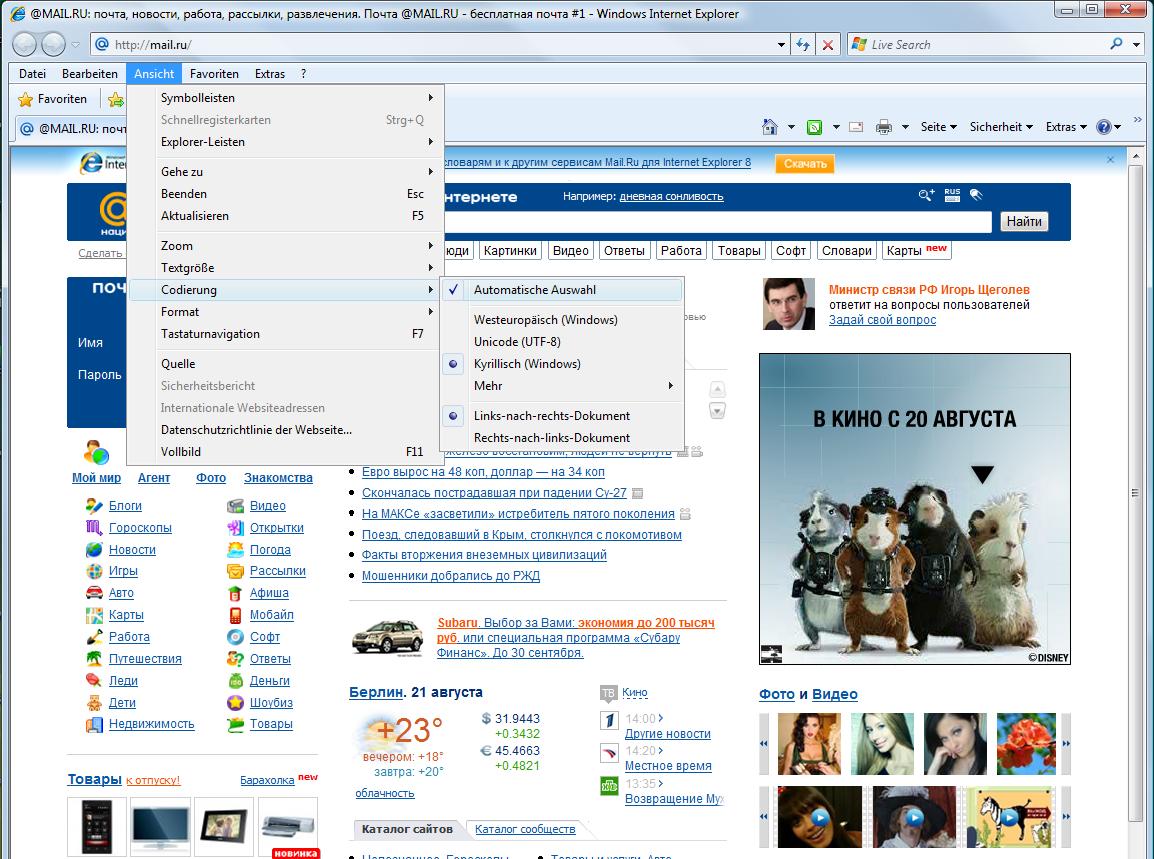Select Unicode (UTF-8) encoding

point(562,342)
